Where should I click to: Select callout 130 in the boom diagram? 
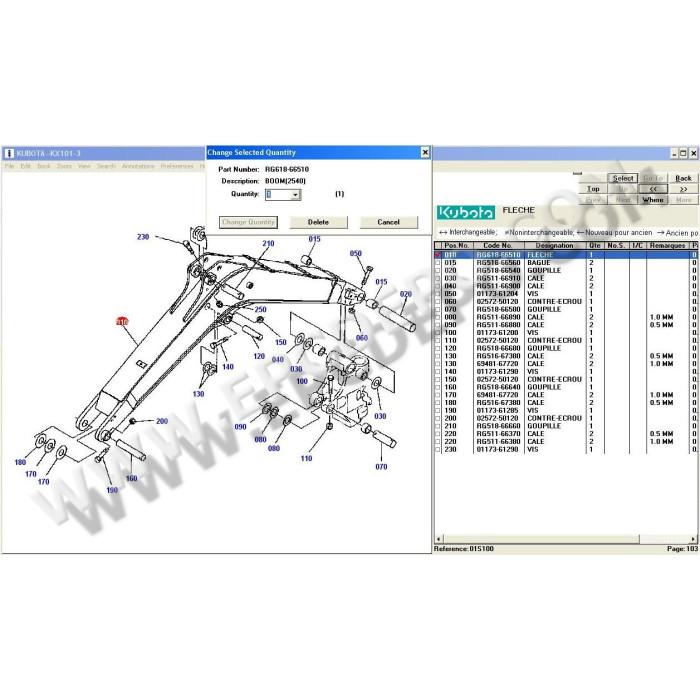[198, 394]
